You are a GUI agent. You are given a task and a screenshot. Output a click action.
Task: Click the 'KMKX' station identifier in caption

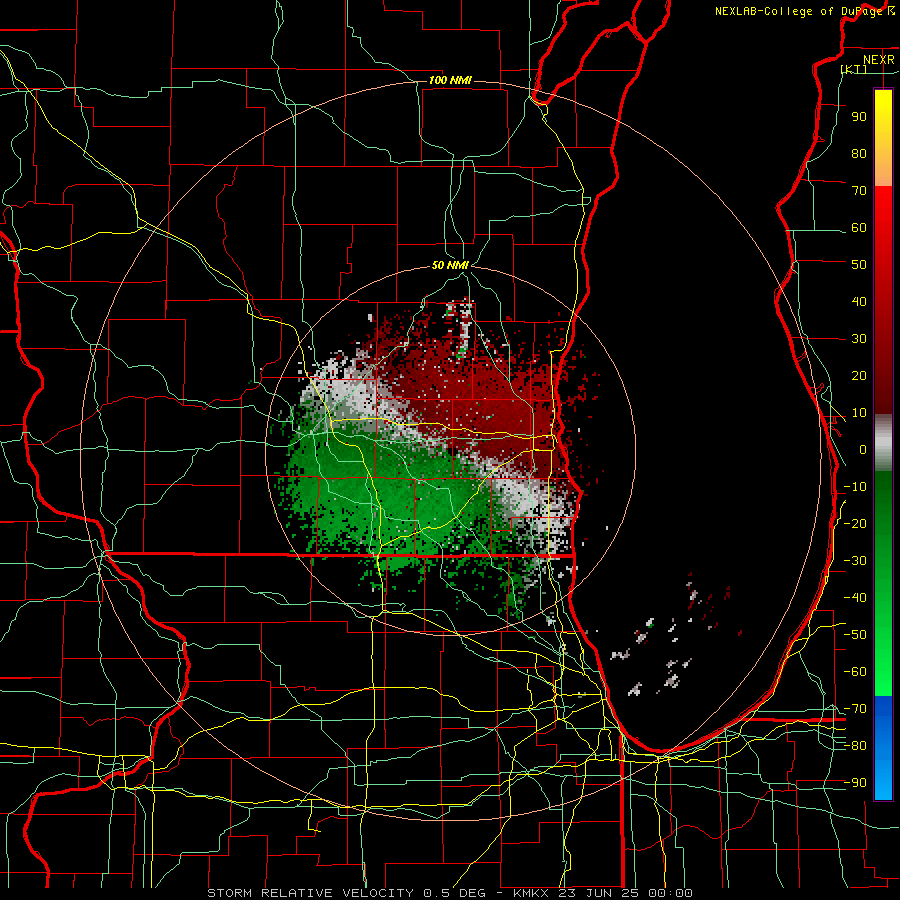pyautogui.click(x=533, y=893)
